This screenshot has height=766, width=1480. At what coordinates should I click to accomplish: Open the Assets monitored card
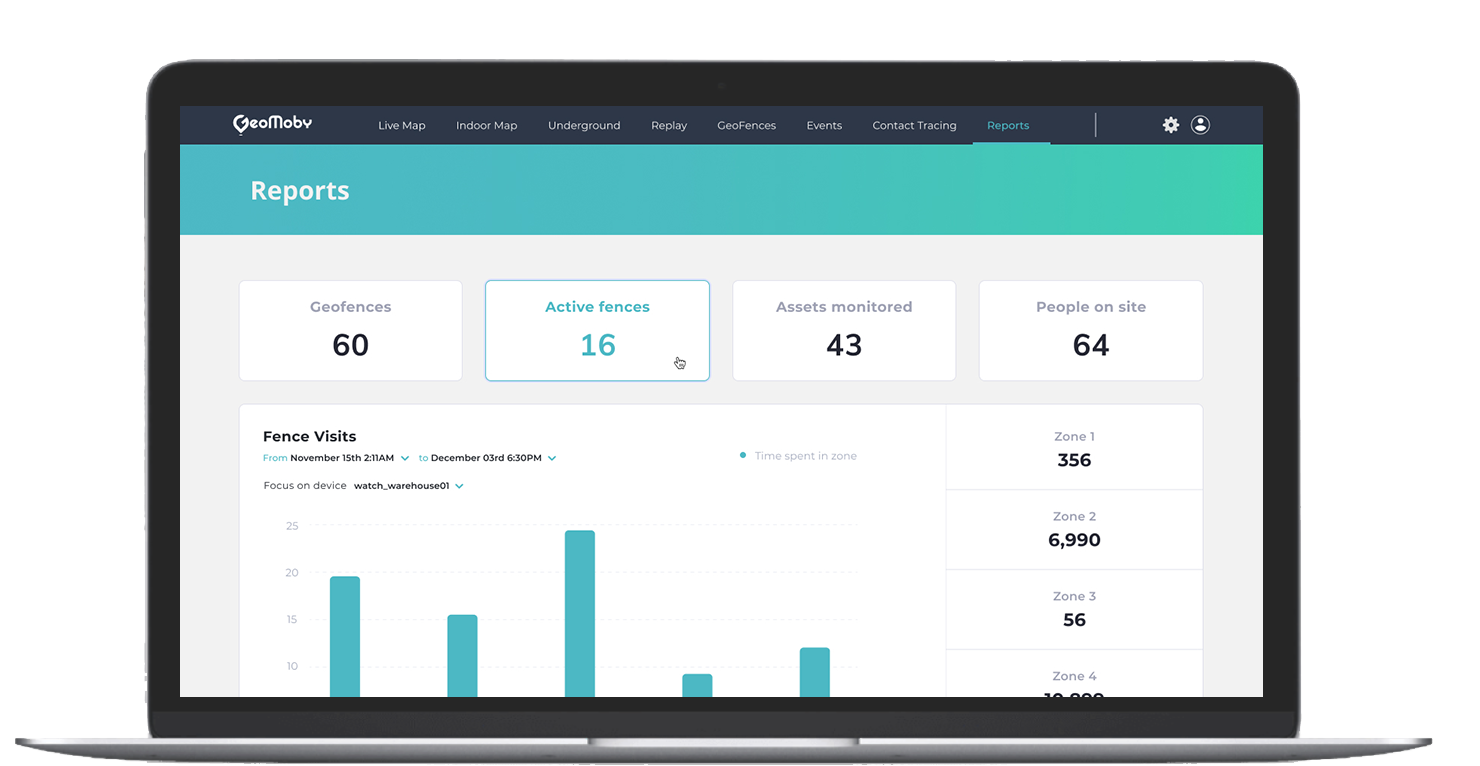coord(843,330)
